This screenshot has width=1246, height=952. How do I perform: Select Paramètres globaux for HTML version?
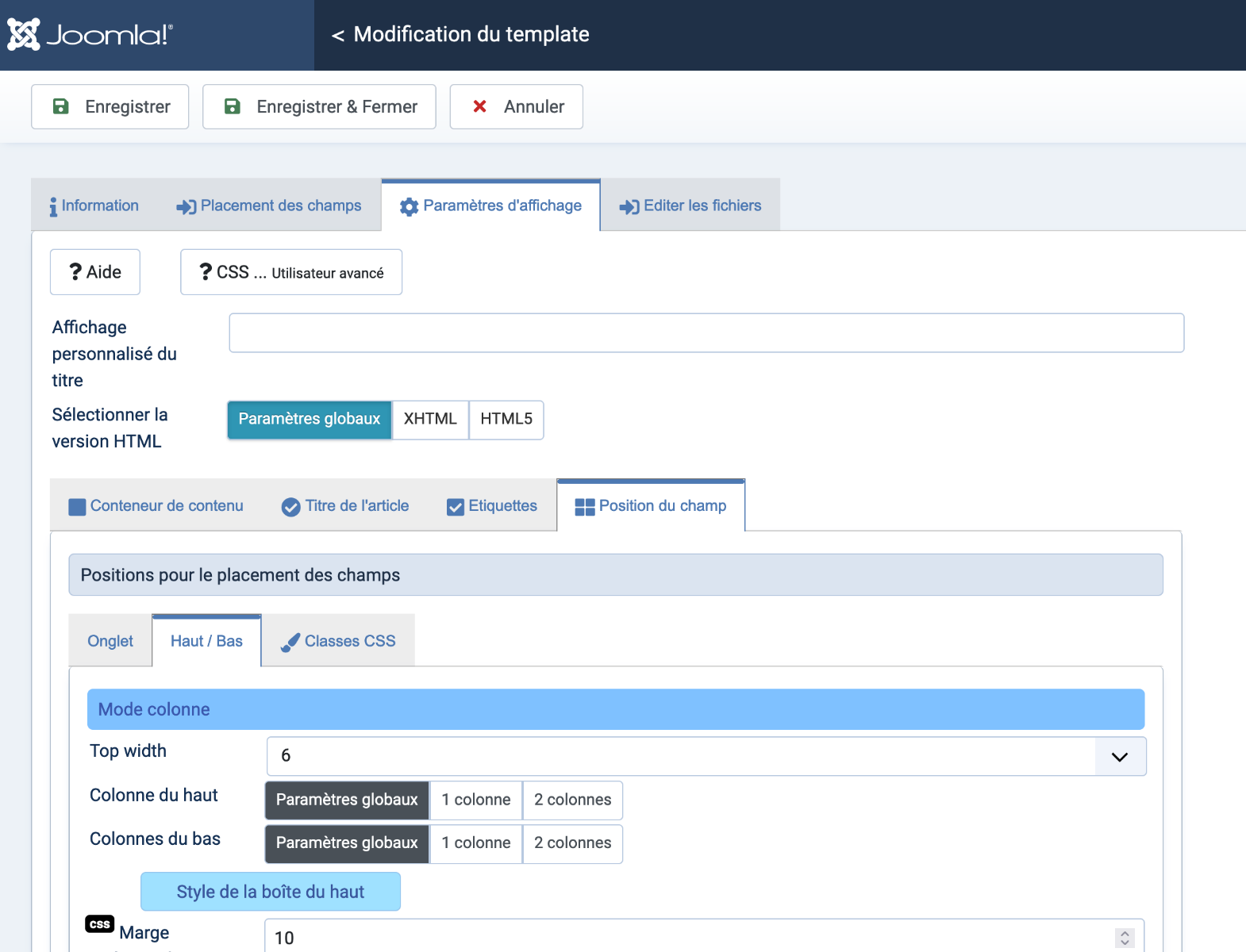tap(310, 419)
